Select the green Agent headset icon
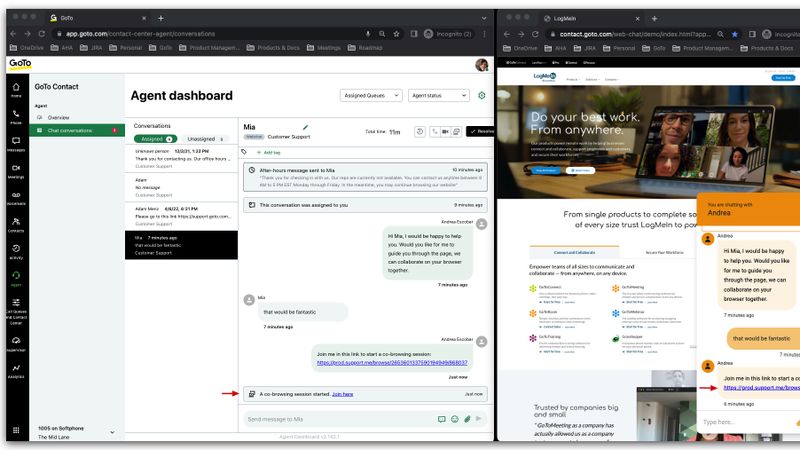800x450 pixels. 16,278
